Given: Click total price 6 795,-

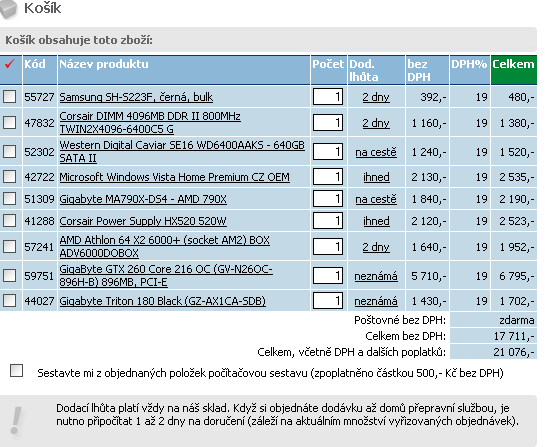Looking at the screenshot, I should [x=517, y=276].
